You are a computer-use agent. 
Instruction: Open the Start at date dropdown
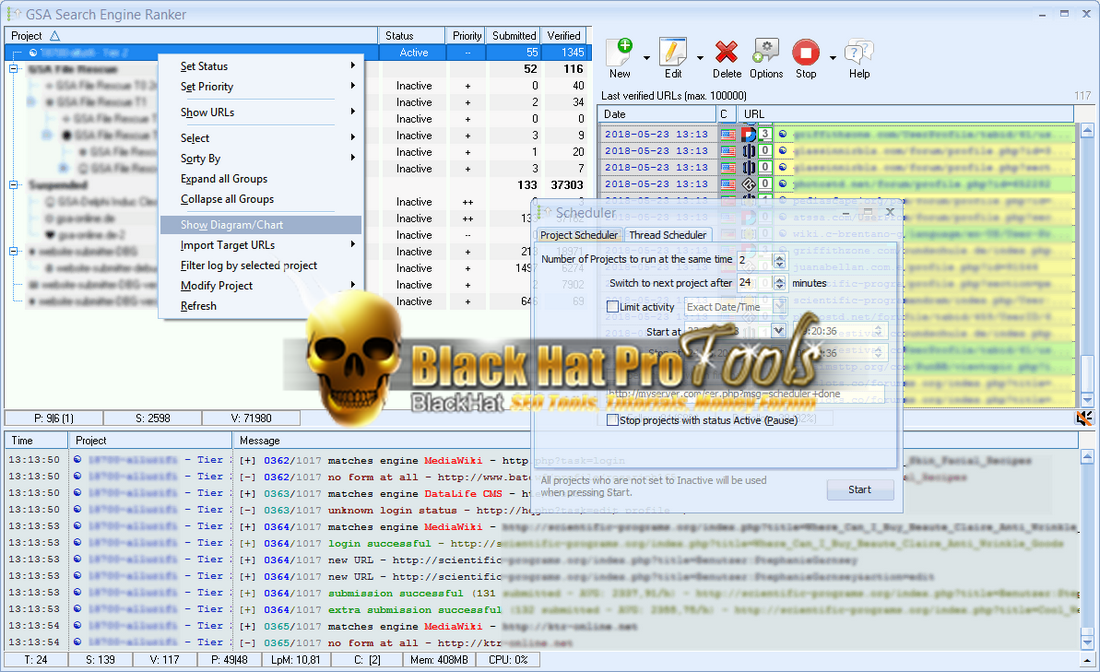coord(778,331)
